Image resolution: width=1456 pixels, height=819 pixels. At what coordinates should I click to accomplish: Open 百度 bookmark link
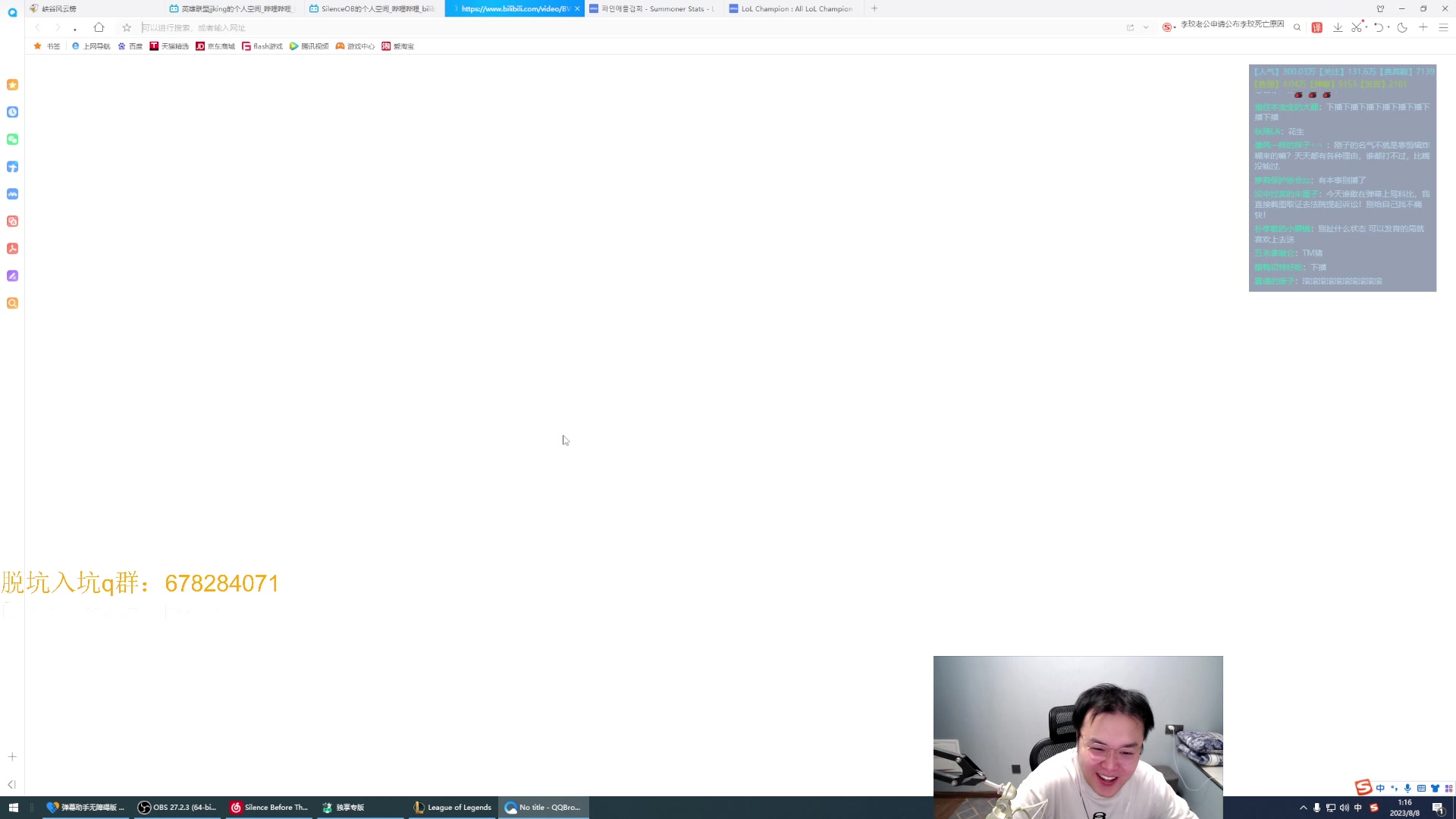(130, 46)
